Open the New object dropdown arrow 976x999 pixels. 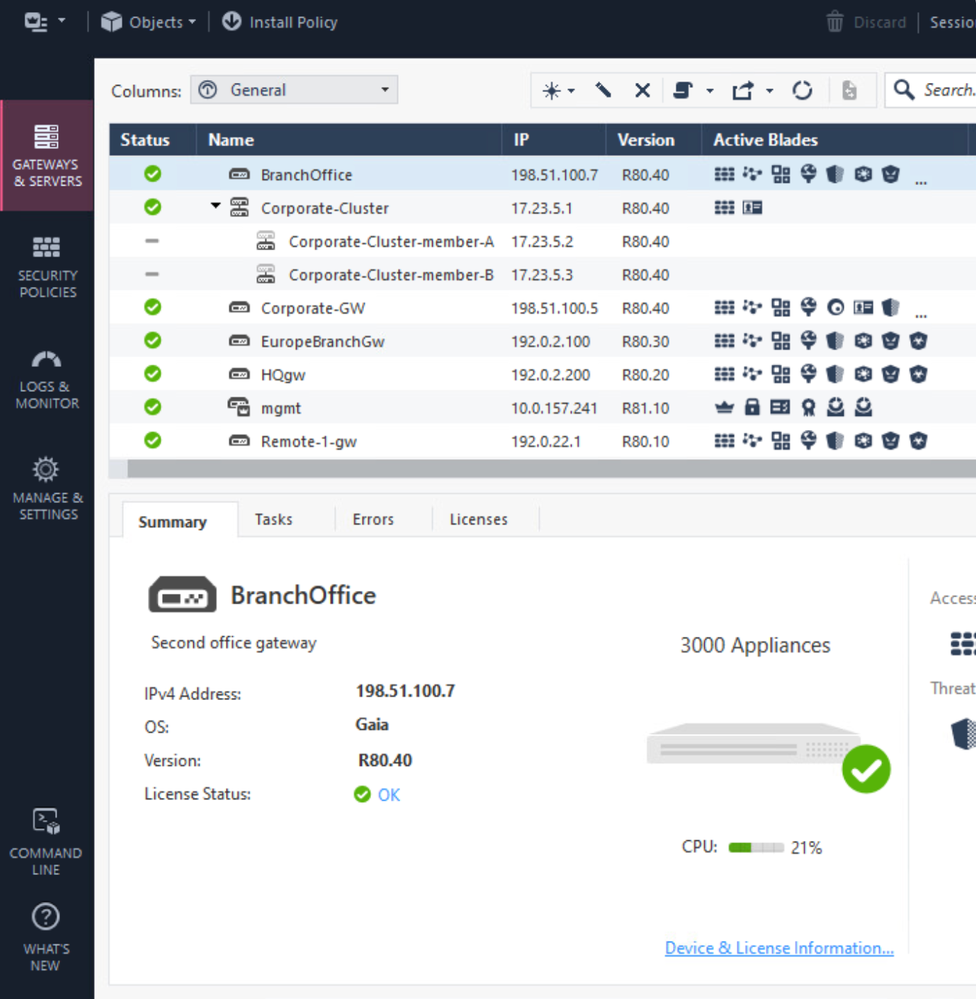571,90
